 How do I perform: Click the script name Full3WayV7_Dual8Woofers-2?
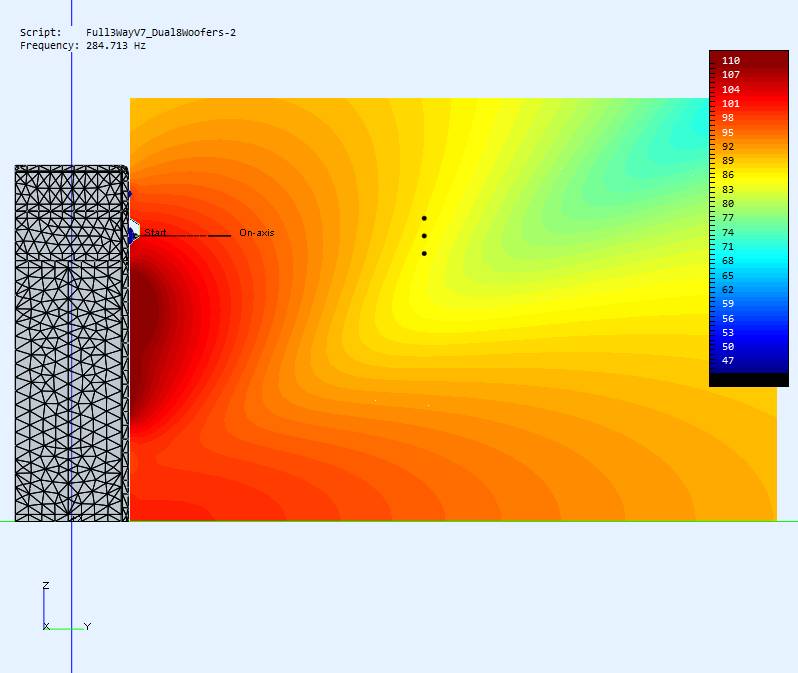click(161, 33)
